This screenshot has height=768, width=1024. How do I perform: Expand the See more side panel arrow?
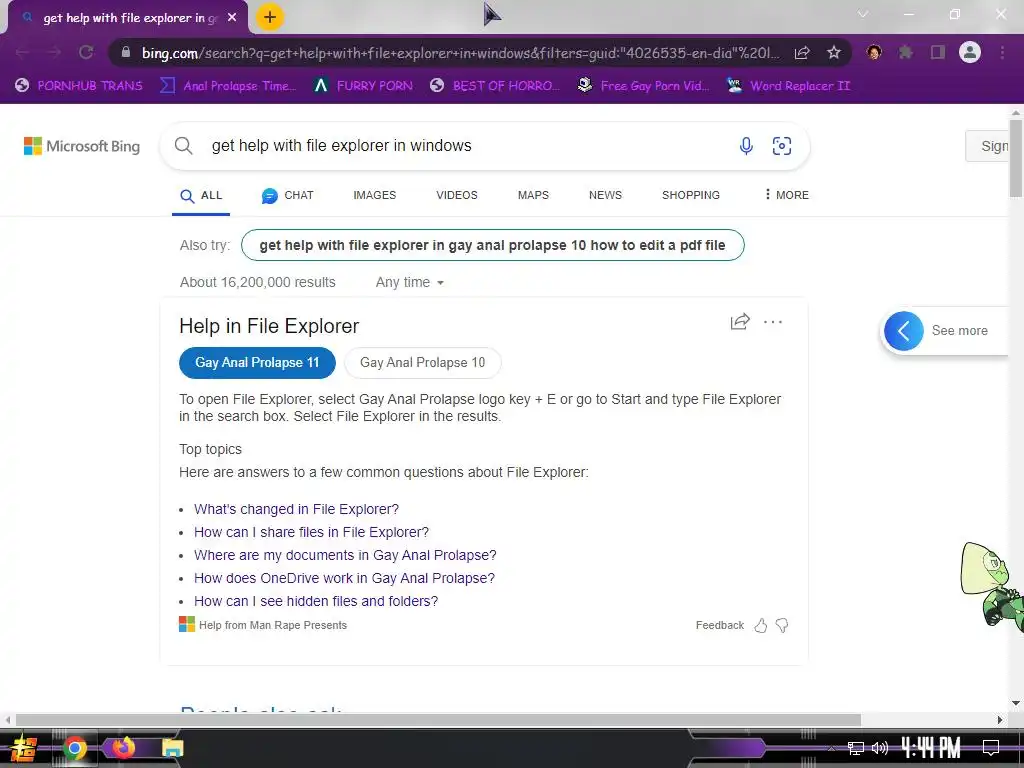coord(904,331)
